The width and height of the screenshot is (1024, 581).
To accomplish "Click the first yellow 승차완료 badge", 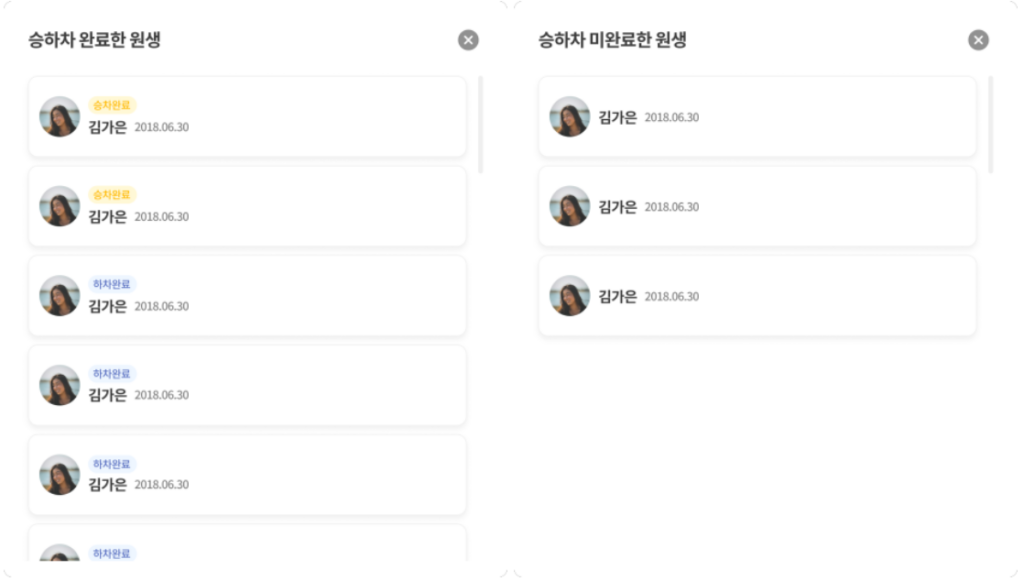I will tap(112, 105).
